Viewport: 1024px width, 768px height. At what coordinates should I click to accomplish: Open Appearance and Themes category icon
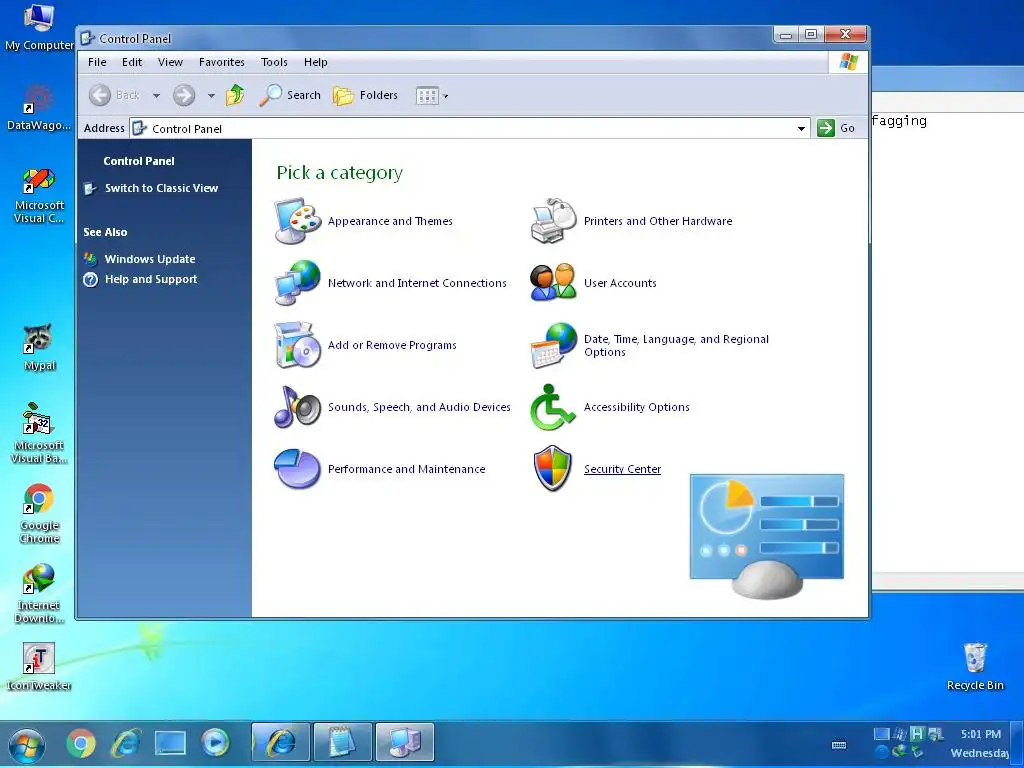(x=298, y=221)
